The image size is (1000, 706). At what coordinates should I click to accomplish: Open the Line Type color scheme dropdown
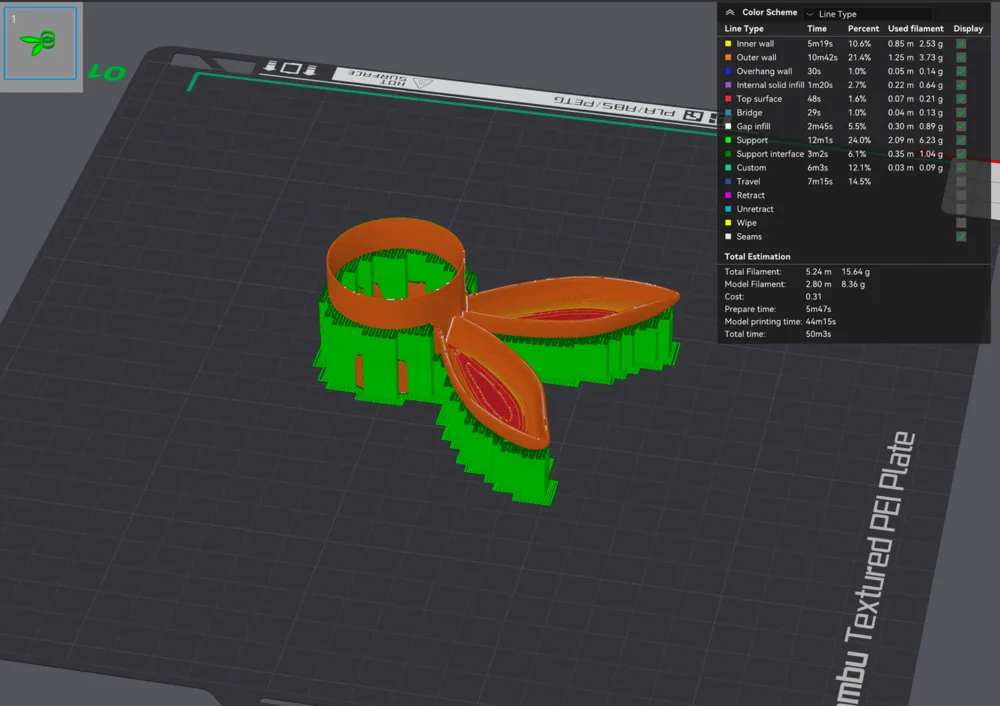click(868, 14)
